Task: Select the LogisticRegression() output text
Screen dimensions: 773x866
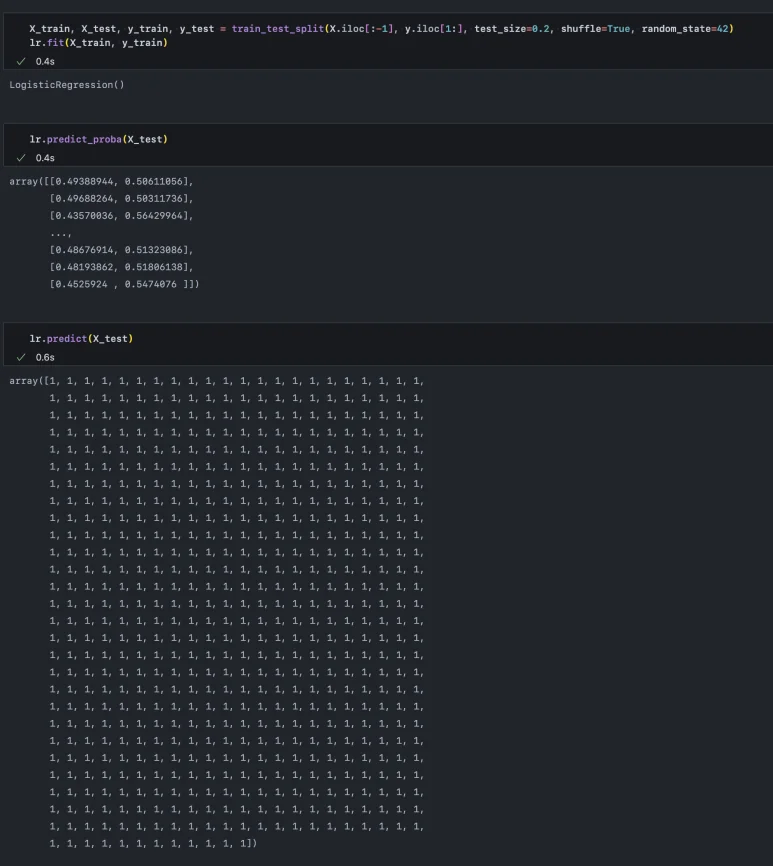Action: tap(67, 85)
